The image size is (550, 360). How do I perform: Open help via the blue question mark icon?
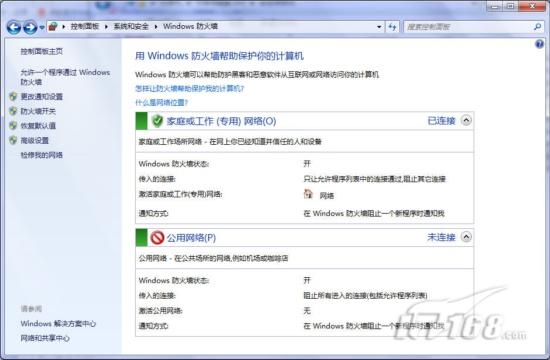pos(539,44)
